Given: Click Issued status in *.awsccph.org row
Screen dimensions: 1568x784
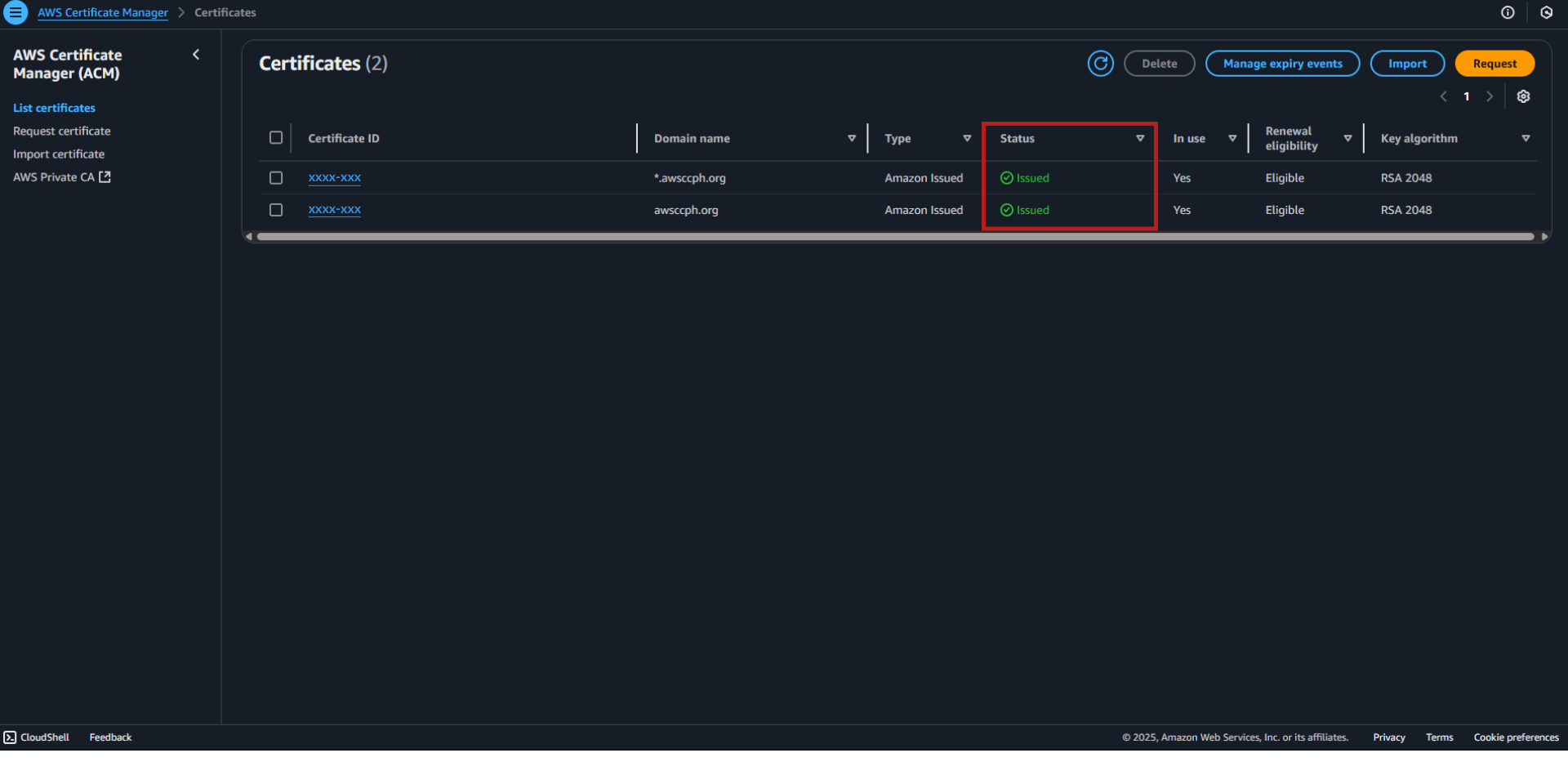Looking at the screenshot, I should (x=1025, y=177).
